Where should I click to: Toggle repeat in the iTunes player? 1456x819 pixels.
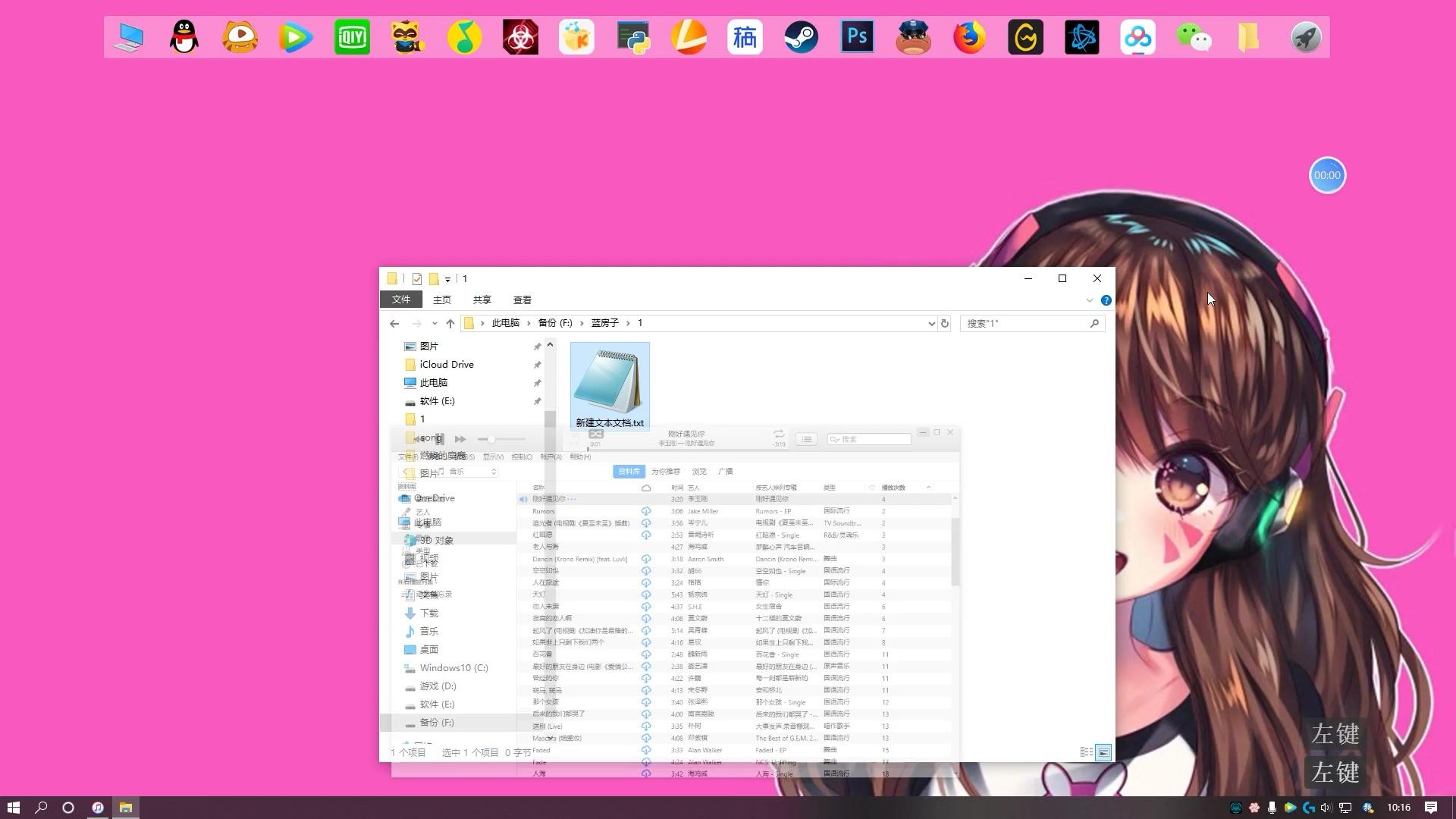pyautogui.click(x=779, y=434)
